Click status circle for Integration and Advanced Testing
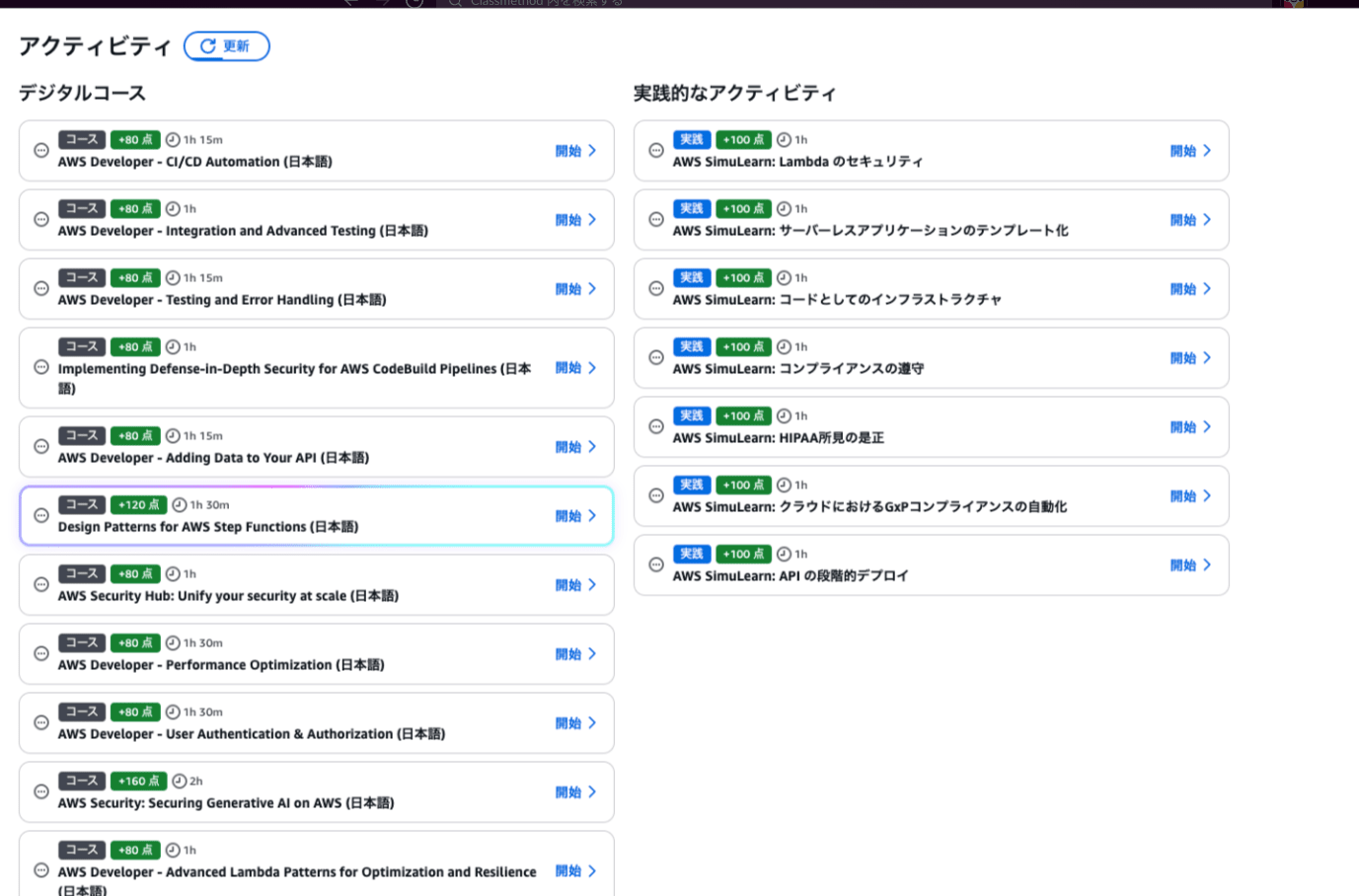The width and height of the screenshot is (1359, 896). pyautogui.click(x=41, y=220)
